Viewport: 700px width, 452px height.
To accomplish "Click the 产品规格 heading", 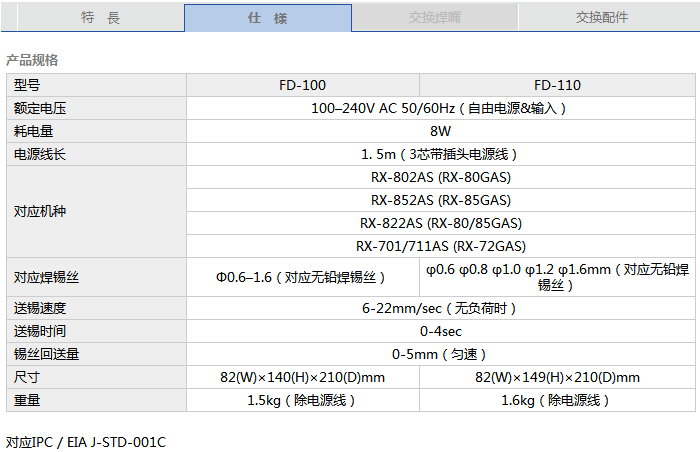I will click(32, 60).
